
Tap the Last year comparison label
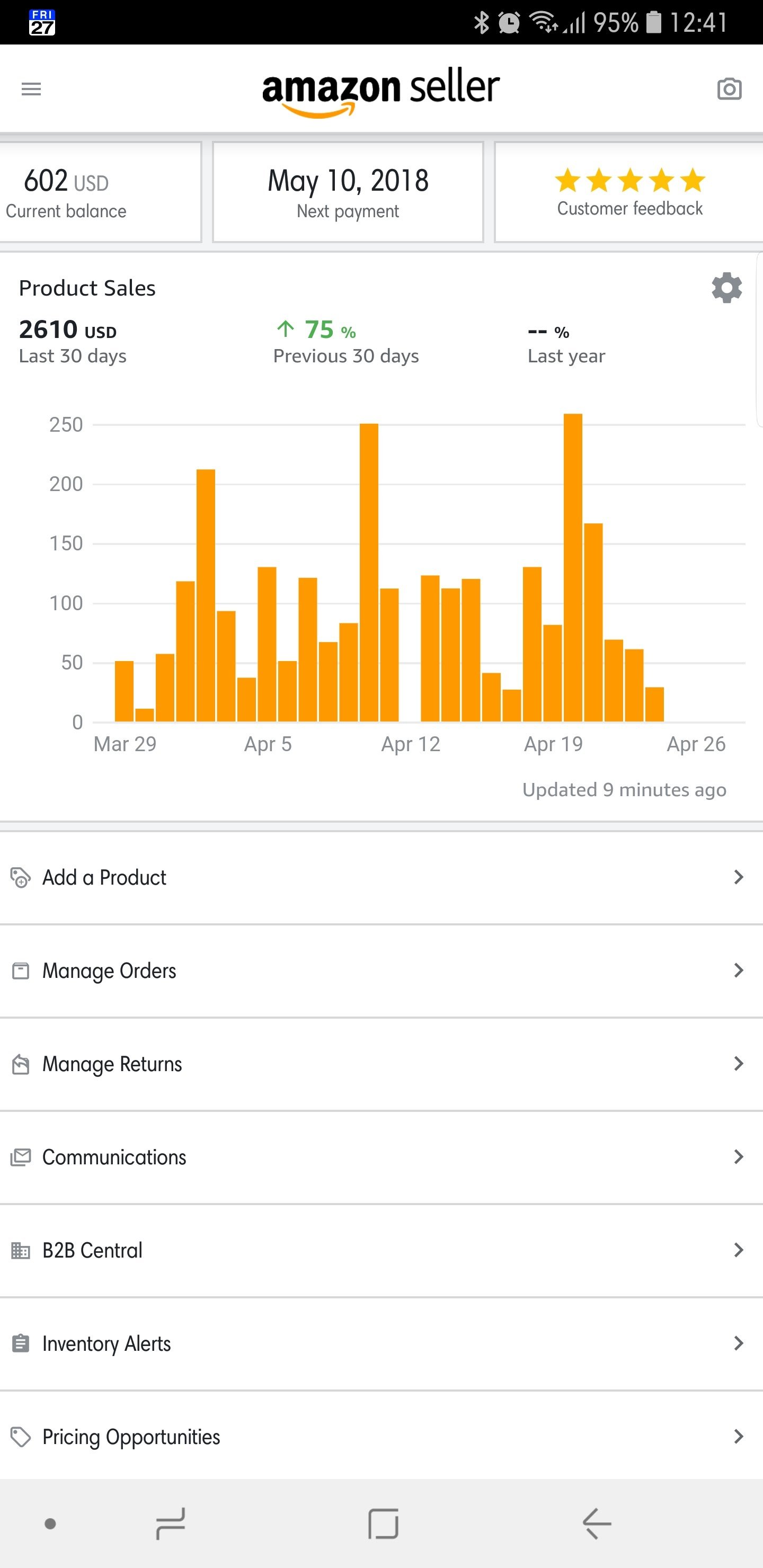566,356
